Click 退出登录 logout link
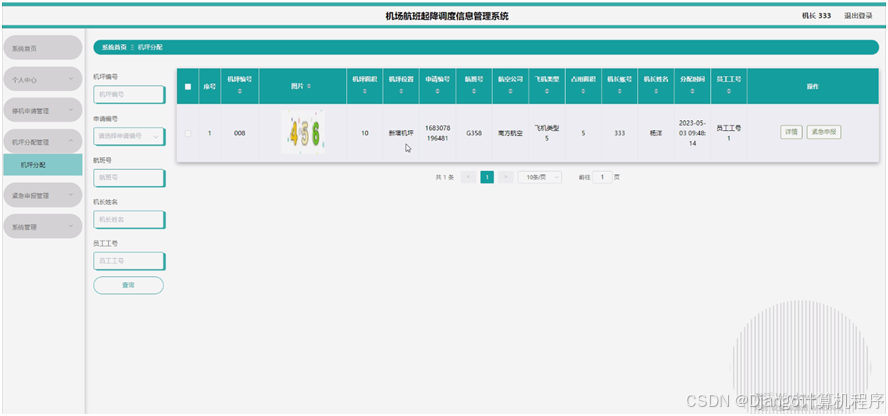This screenshot has height=416, width=888. [x=858, y=16]
